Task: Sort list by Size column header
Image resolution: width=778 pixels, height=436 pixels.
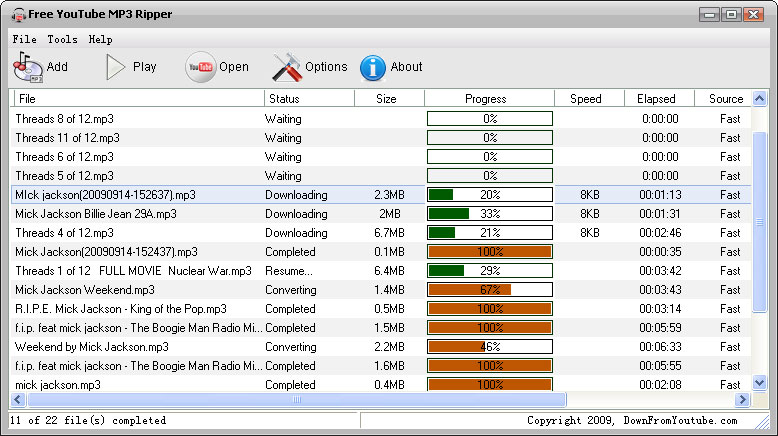Action: click(x=386, y=99)
